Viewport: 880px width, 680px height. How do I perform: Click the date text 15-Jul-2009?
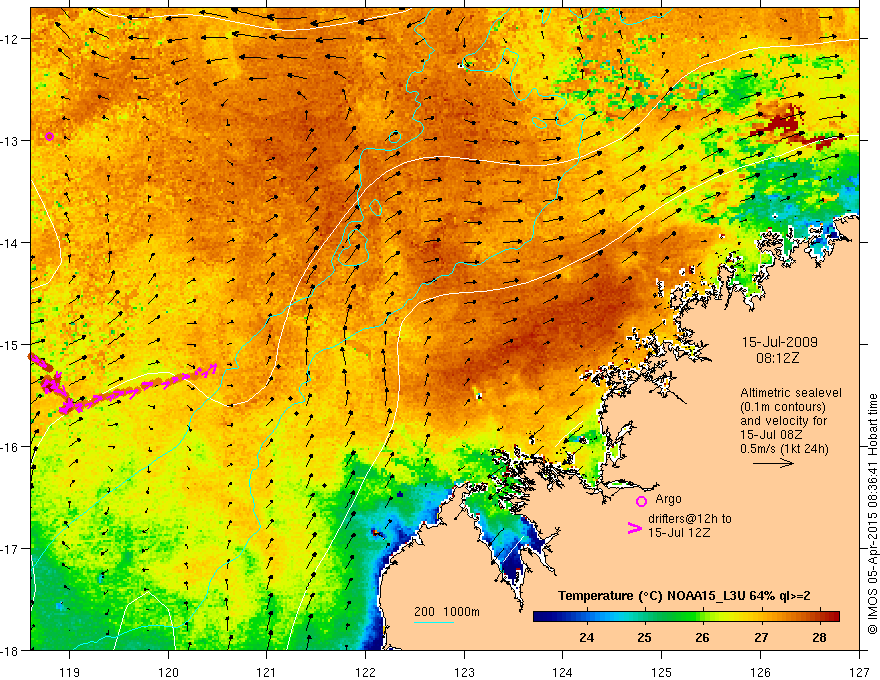point(780,342)
